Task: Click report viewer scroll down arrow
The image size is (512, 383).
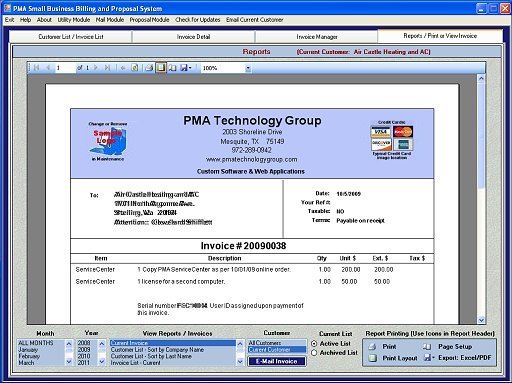Action: click(x=481, y=320)
